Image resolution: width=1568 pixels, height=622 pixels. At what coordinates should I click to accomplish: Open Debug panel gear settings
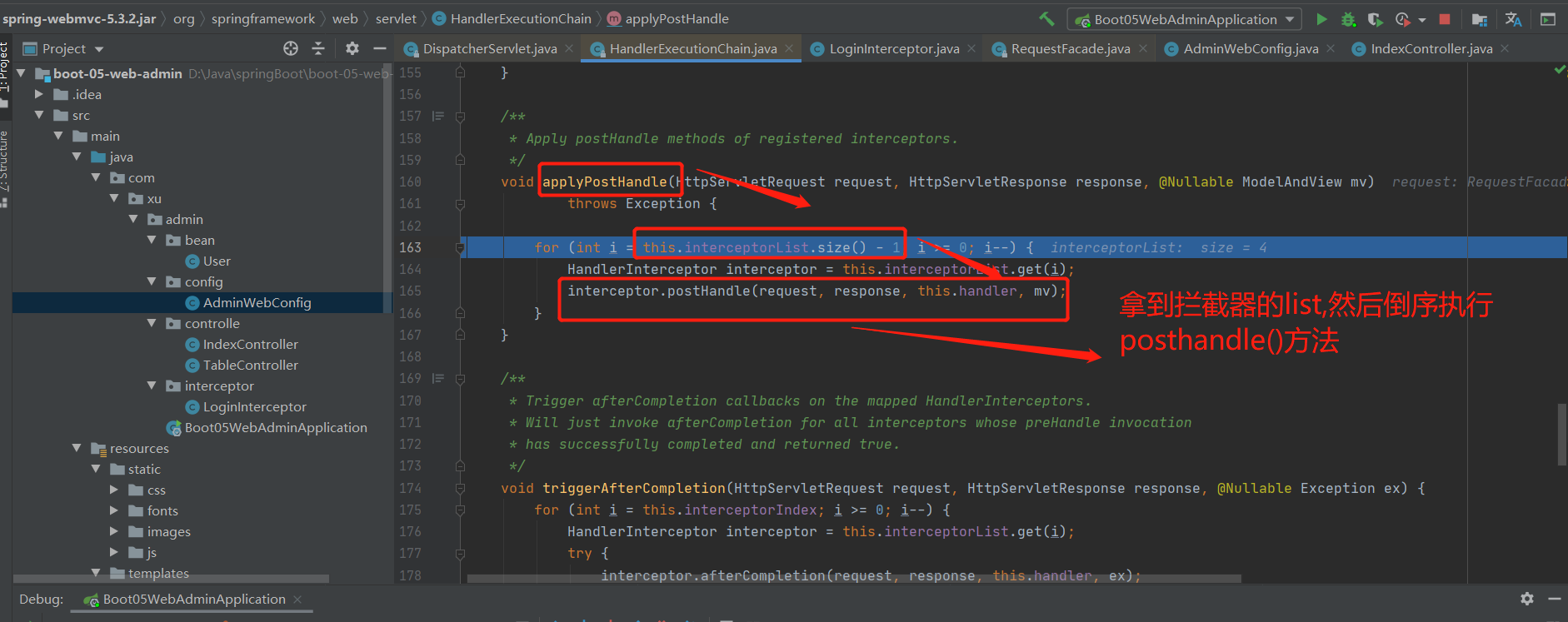tap(1527, 599)
